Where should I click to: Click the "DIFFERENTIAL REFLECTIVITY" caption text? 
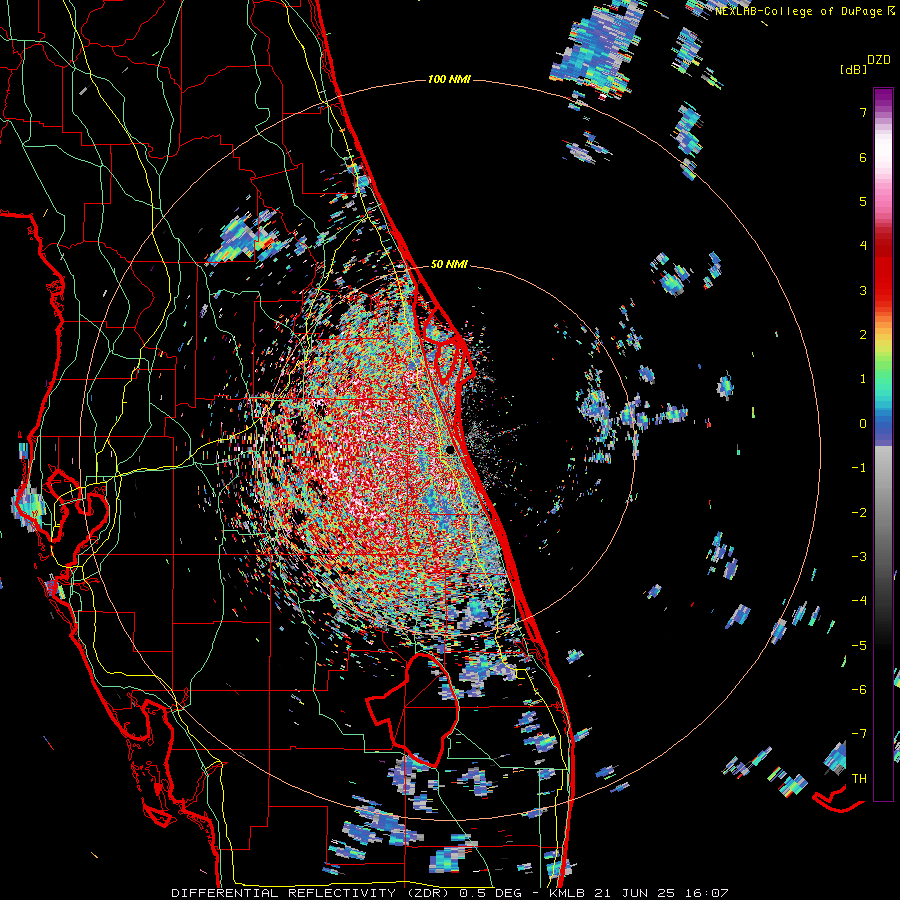pyautogui.click(x=284, y=893)
